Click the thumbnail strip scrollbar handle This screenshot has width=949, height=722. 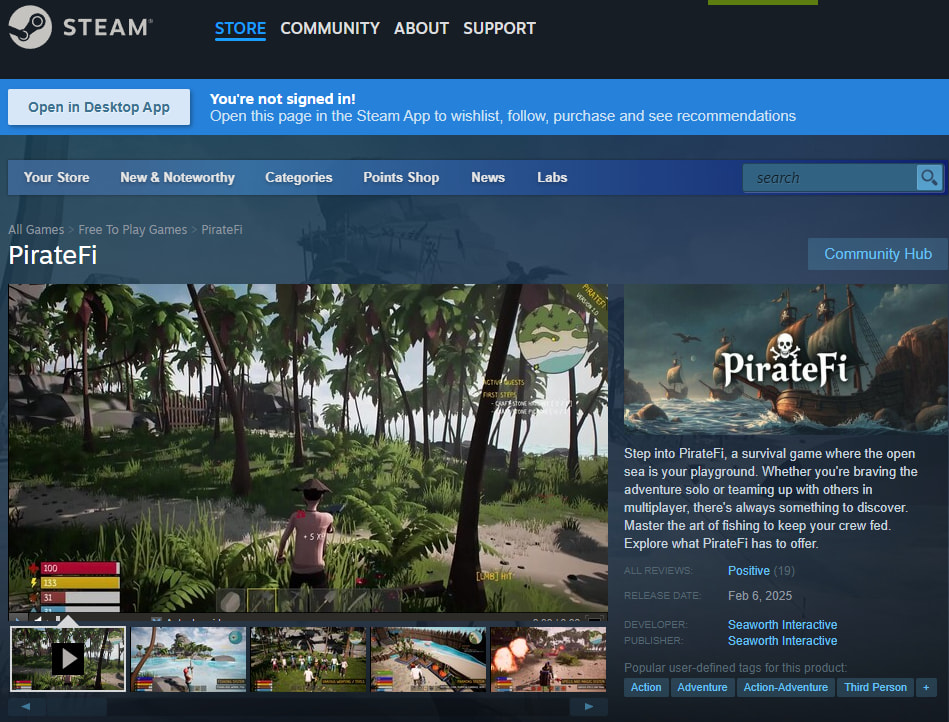click(x=77, y=706)
